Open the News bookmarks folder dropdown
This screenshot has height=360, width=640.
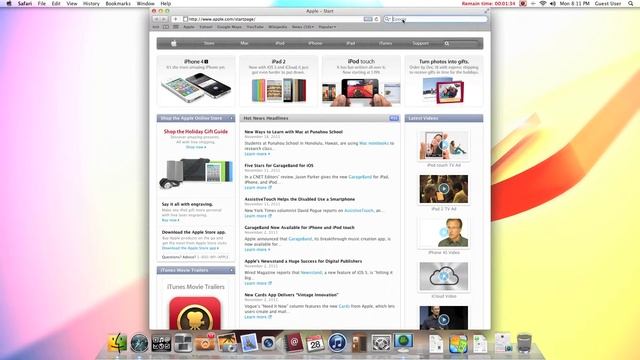point(302,27)
